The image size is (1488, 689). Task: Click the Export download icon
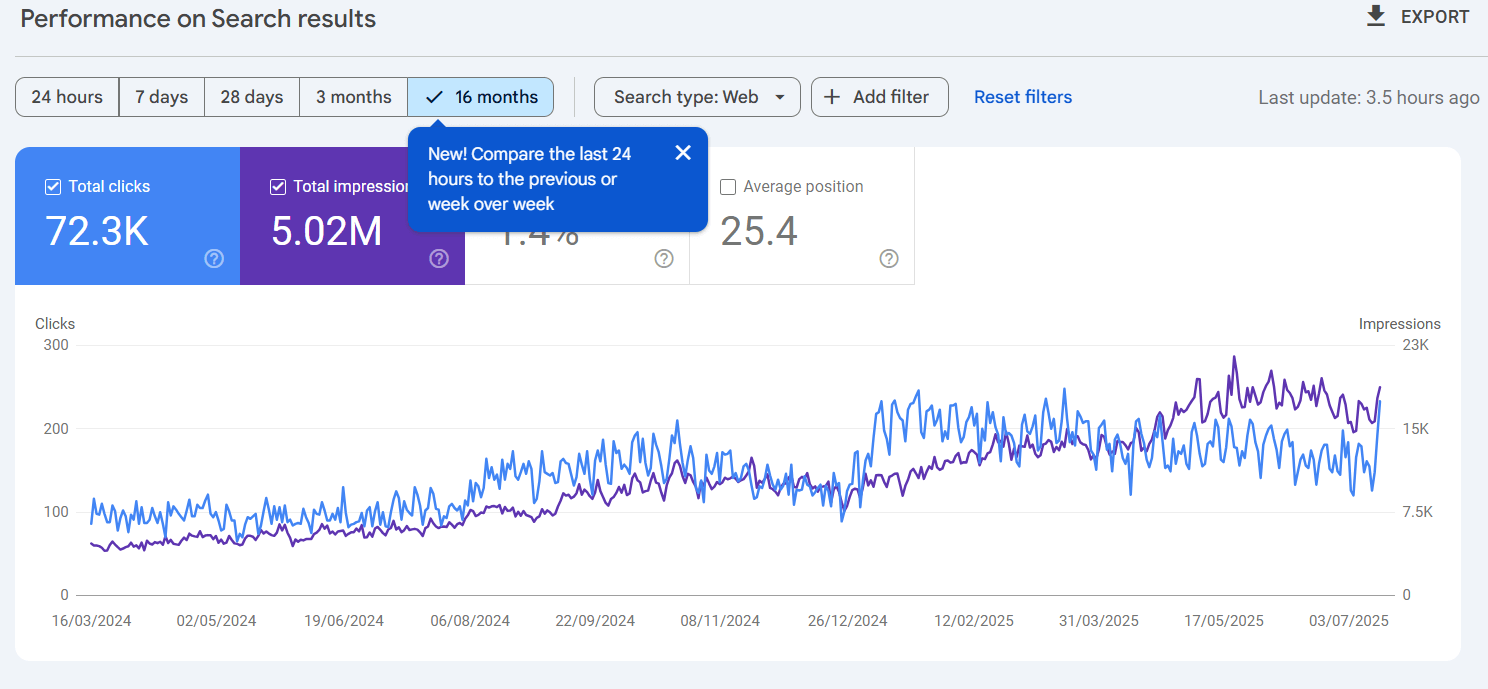point(1376,16)
